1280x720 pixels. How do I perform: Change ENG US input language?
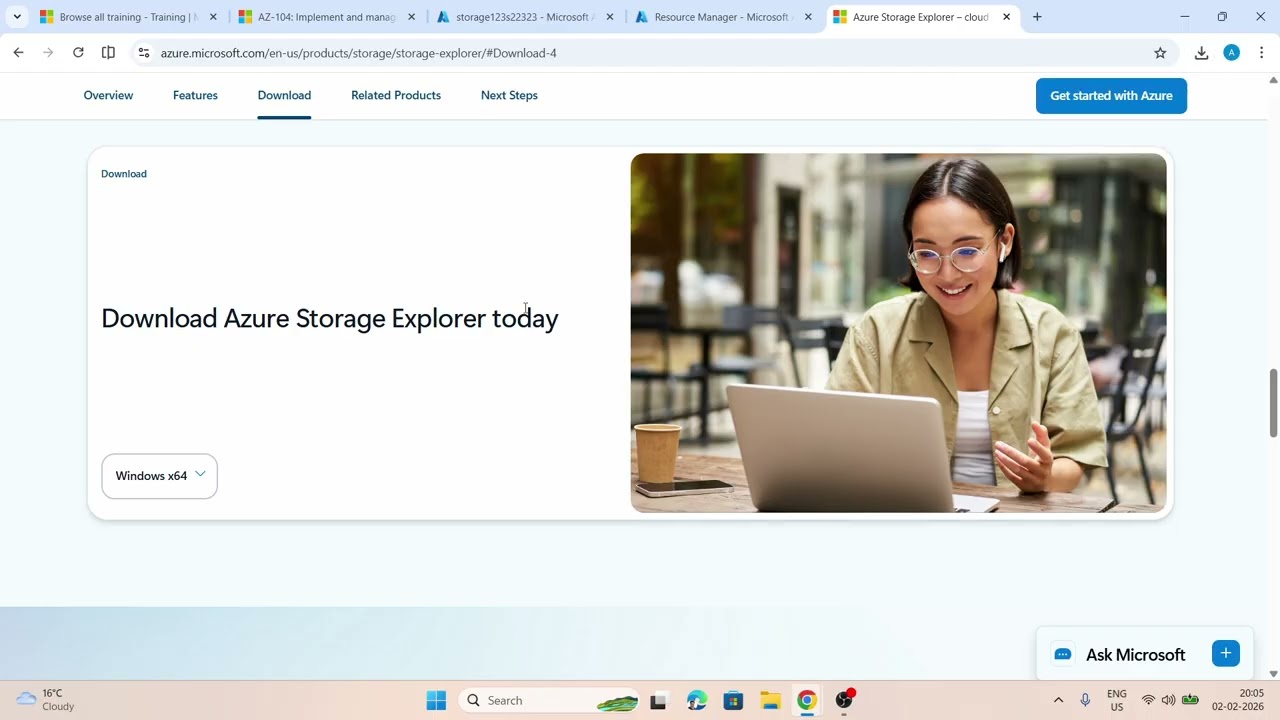pyautogui.click(x=1117, y=700)
